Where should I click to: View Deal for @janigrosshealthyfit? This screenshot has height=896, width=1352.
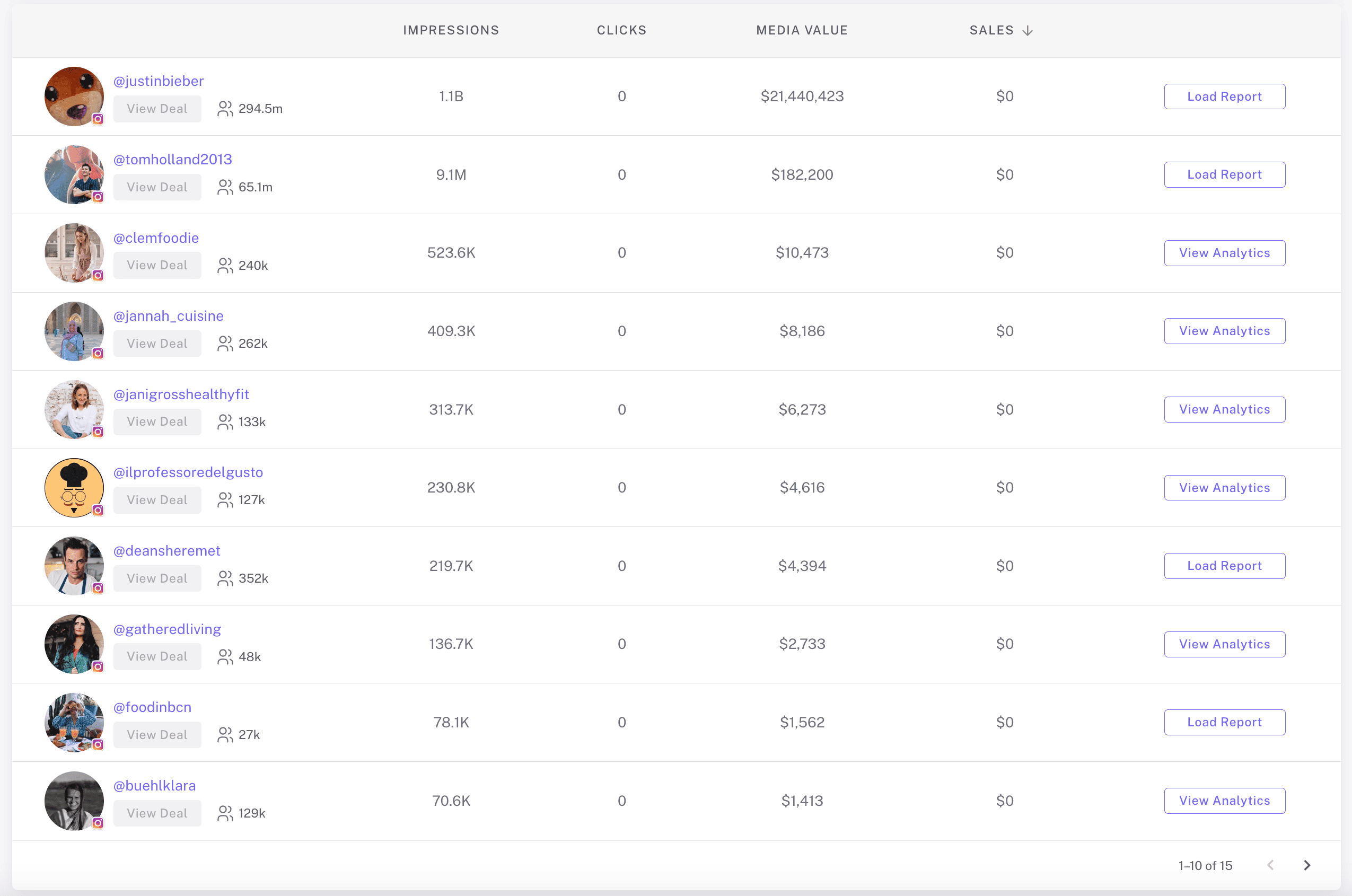click(157, 421)
